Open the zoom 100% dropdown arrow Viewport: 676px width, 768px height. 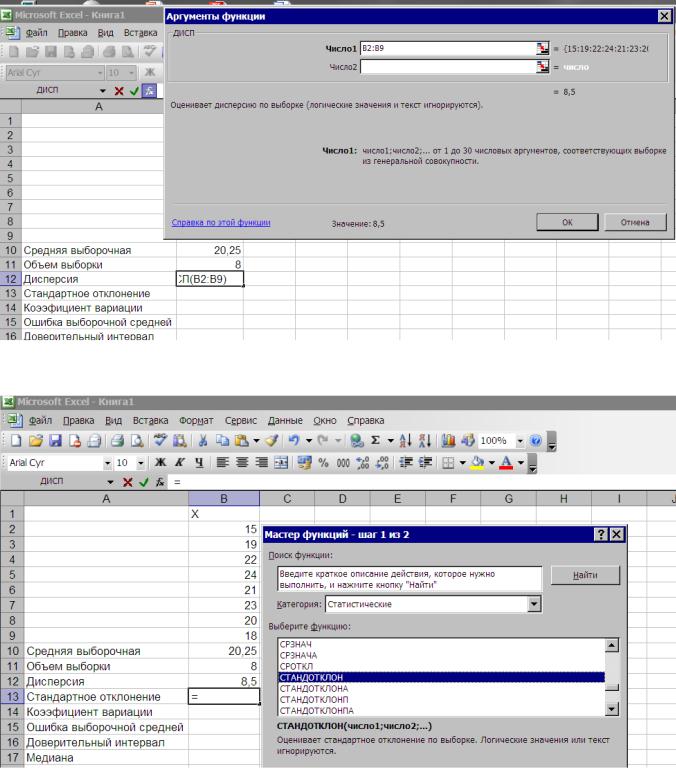[x=520, y=441]
